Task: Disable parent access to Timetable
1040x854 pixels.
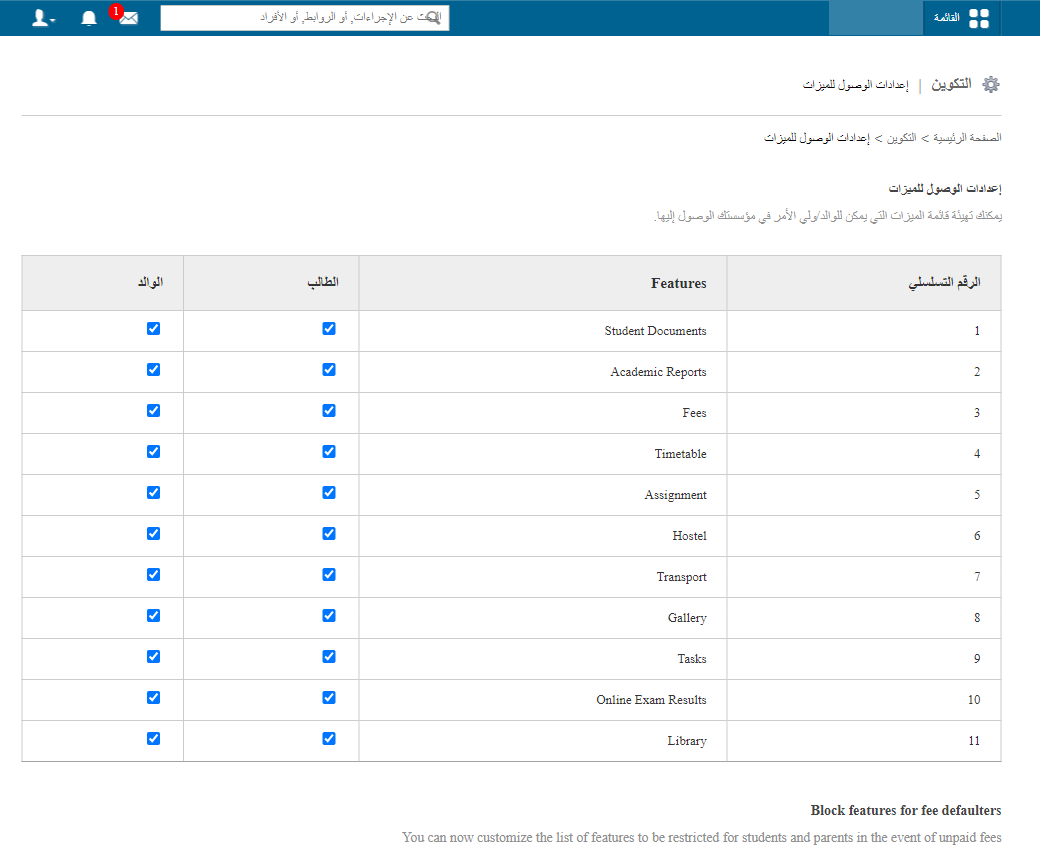Action: (x=153, y=452)
